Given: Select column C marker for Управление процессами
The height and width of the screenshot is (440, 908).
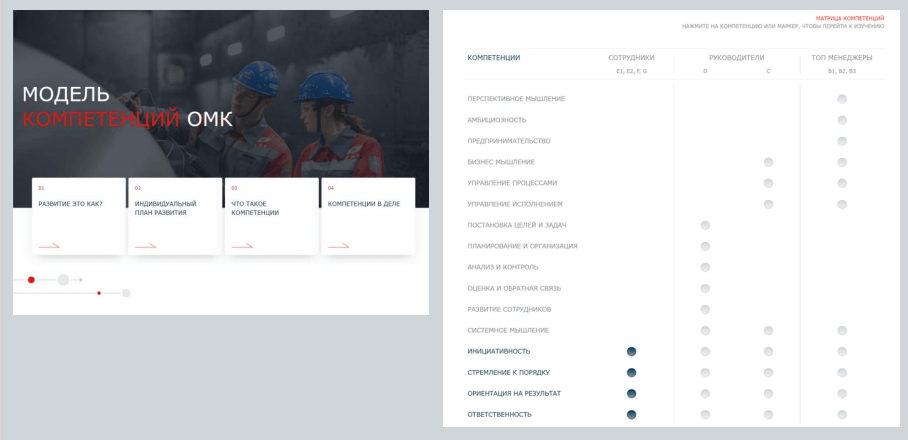Looking at the screenshot, I should tap(768, 183).
